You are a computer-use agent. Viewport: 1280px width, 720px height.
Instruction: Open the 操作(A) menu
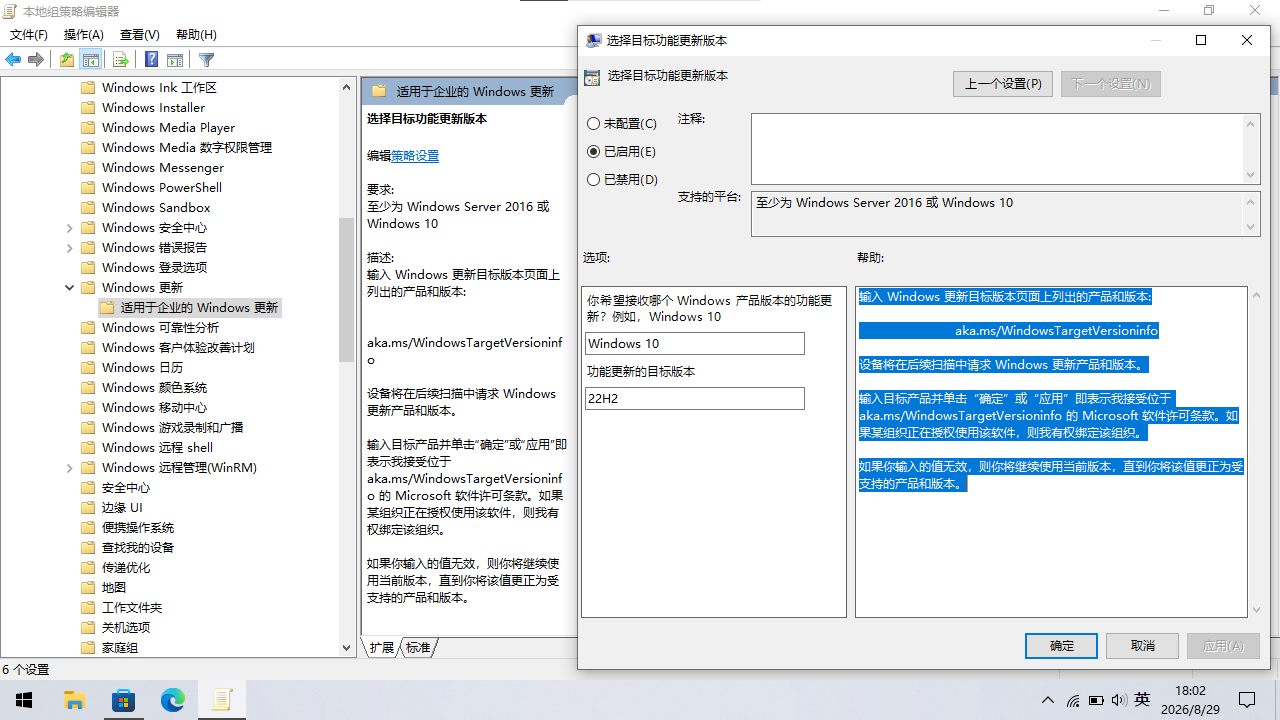click(x=84, y=35)
